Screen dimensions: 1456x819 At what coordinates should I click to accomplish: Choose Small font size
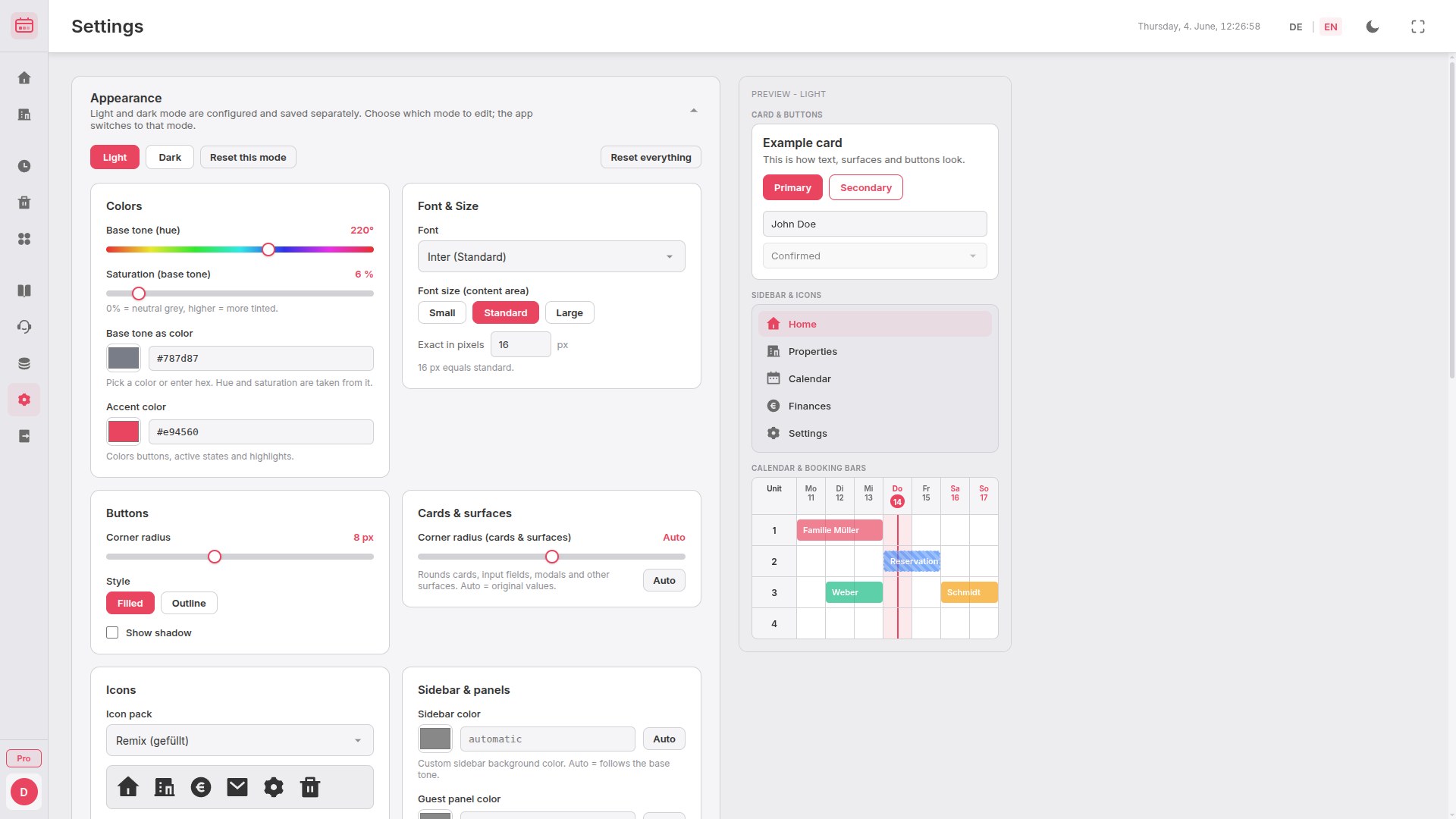click(442, 312)
